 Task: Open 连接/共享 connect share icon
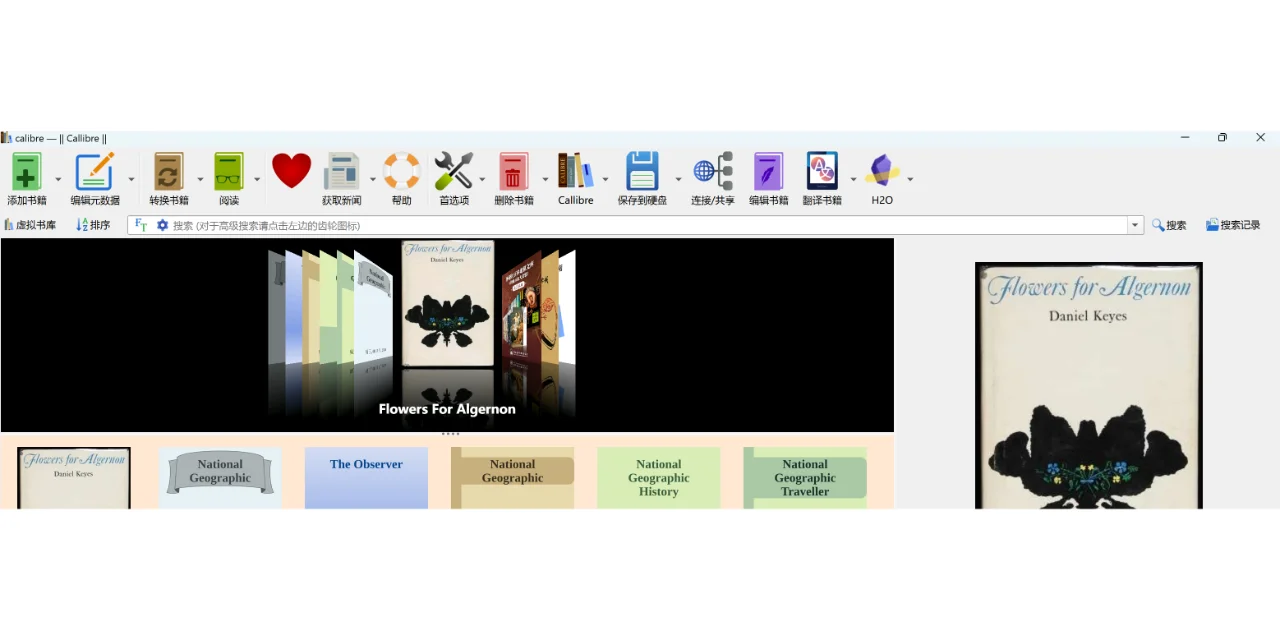click(x=713, y=171)
